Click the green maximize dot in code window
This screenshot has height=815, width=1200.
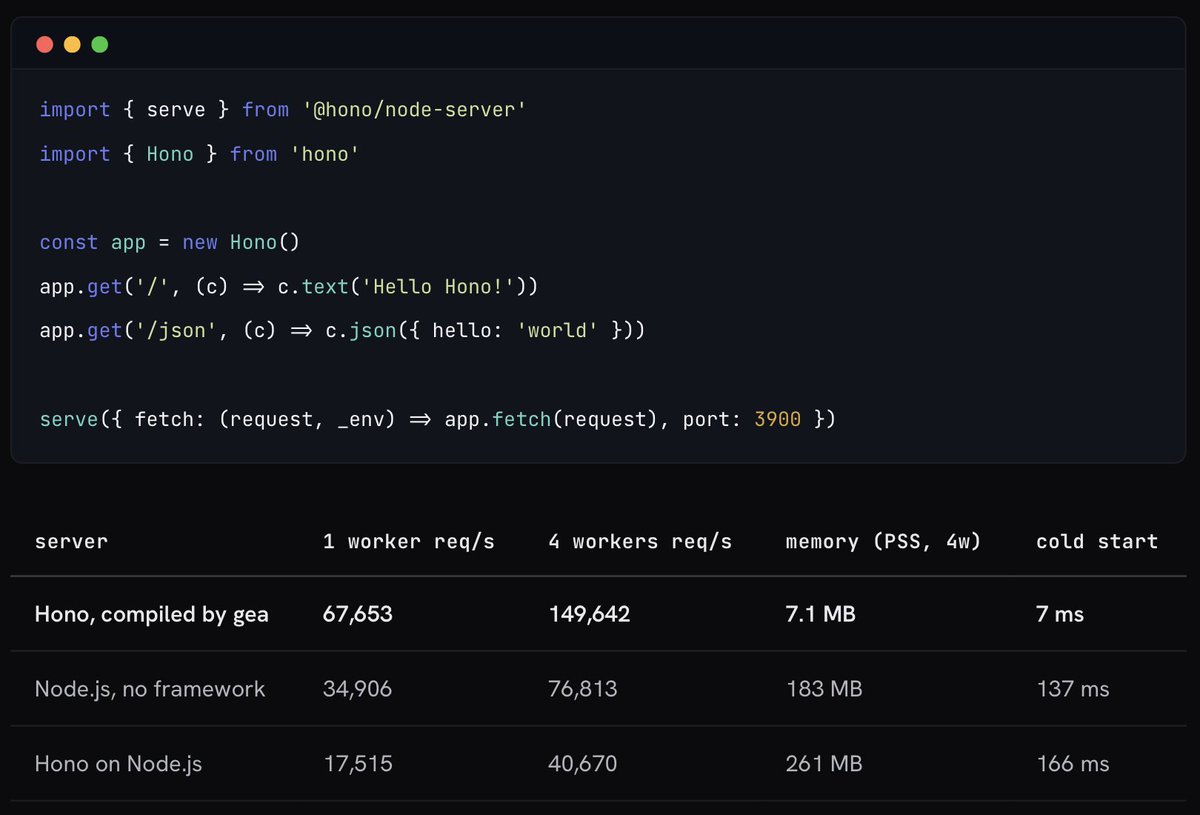[x=99, y=44]
